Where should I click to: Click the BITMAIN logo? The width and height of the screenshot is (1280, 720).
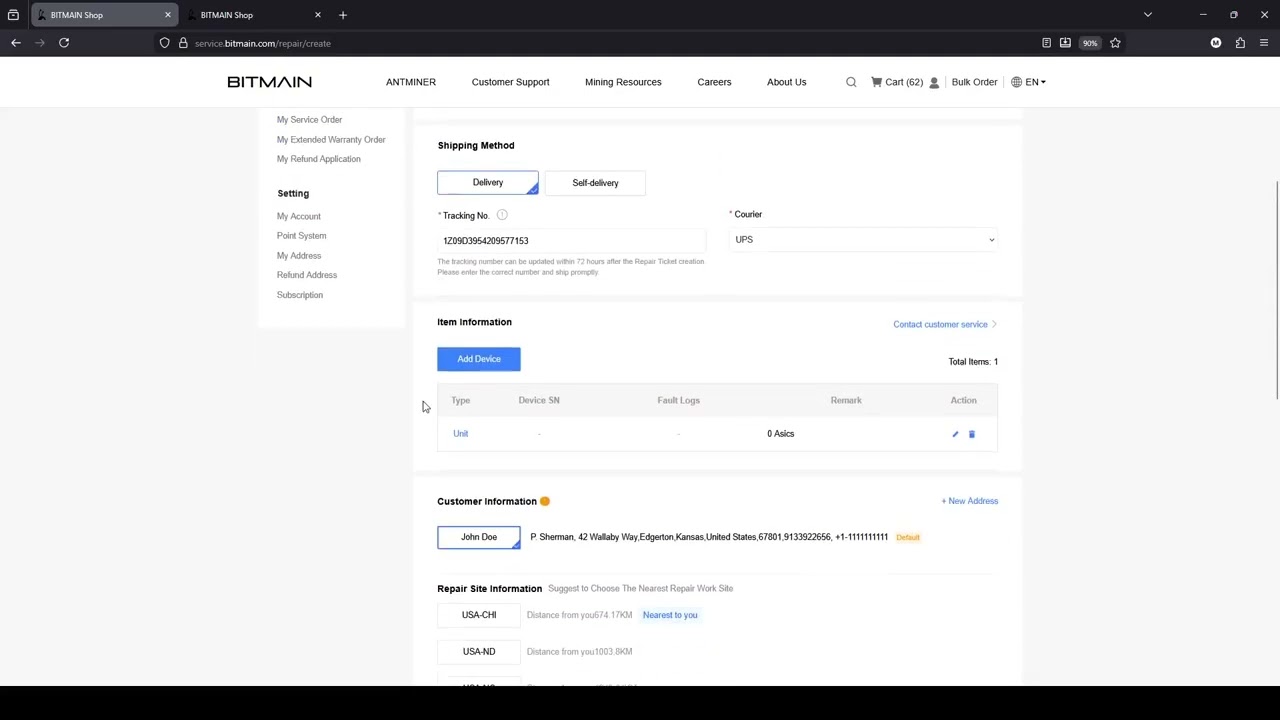click(270, 82)
